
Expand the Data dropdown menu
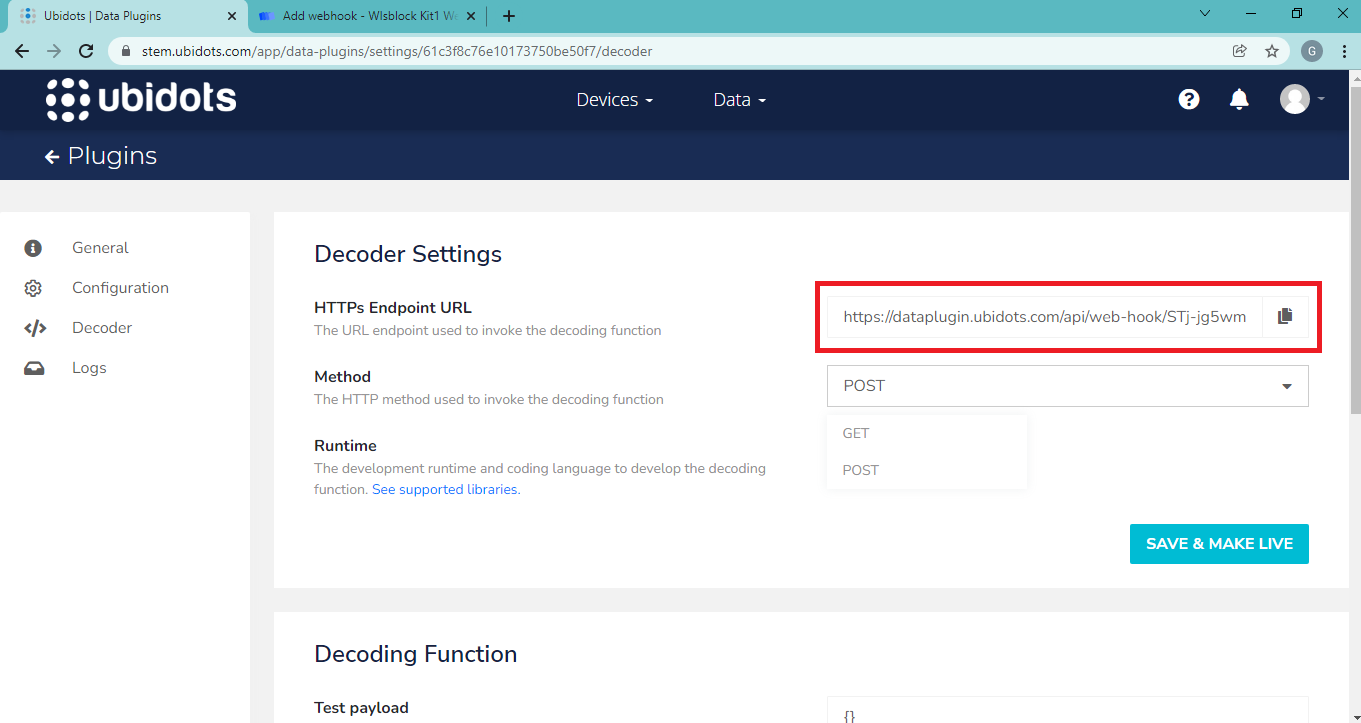coord(739,100)
